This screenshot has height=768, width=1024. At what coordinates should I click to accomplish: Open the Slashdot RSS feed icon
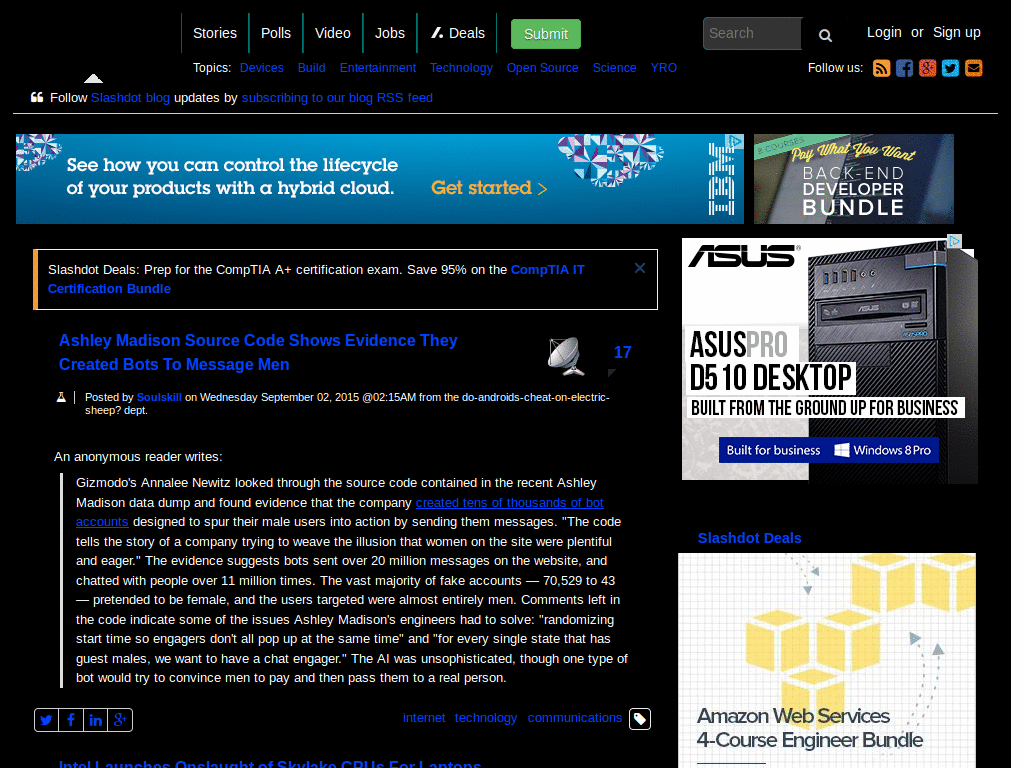pyautogui.click(x=881, y=68)
